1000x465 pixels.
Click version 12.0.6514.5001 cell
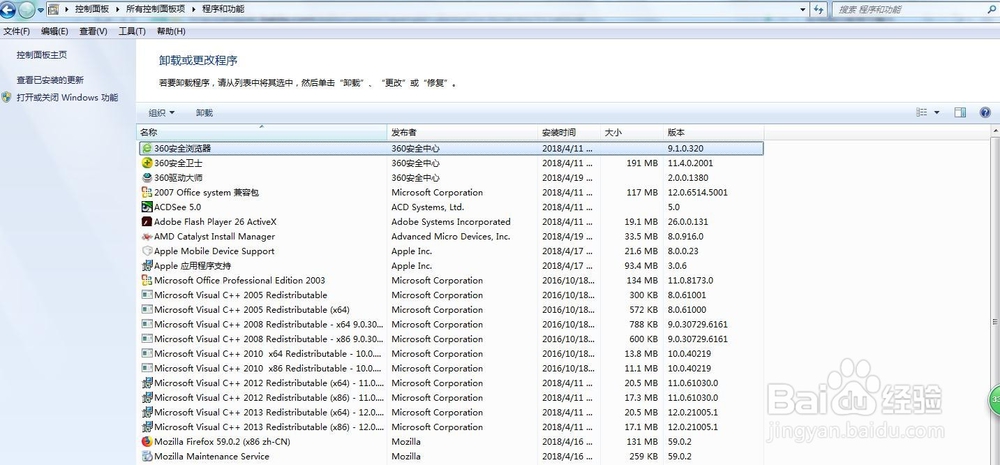pyautogui.click(x=698, y=193)
